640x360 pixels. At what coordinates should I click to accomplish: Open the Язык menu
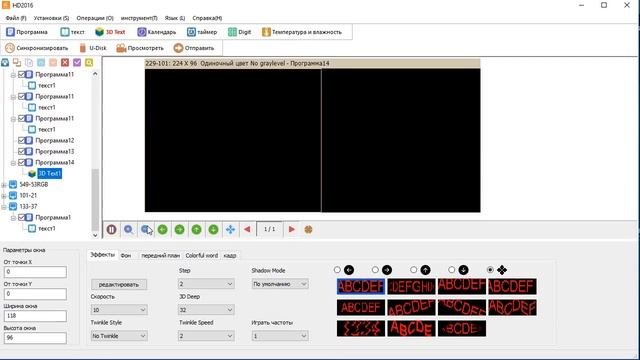[175, 18]
